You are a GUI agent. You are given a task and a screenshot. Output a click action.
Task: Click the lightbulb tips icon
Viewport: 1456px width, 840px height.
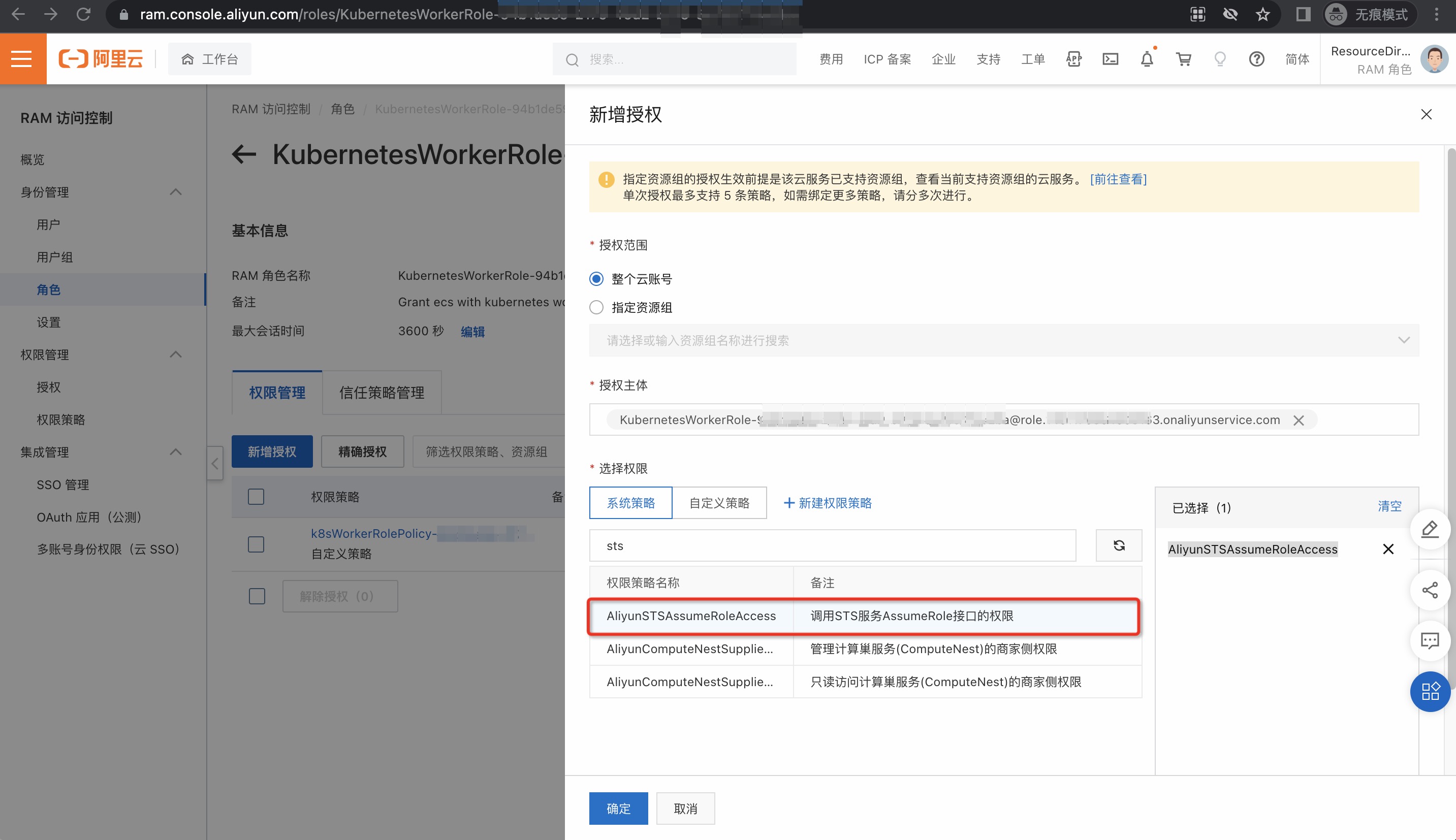(1220, 59)
